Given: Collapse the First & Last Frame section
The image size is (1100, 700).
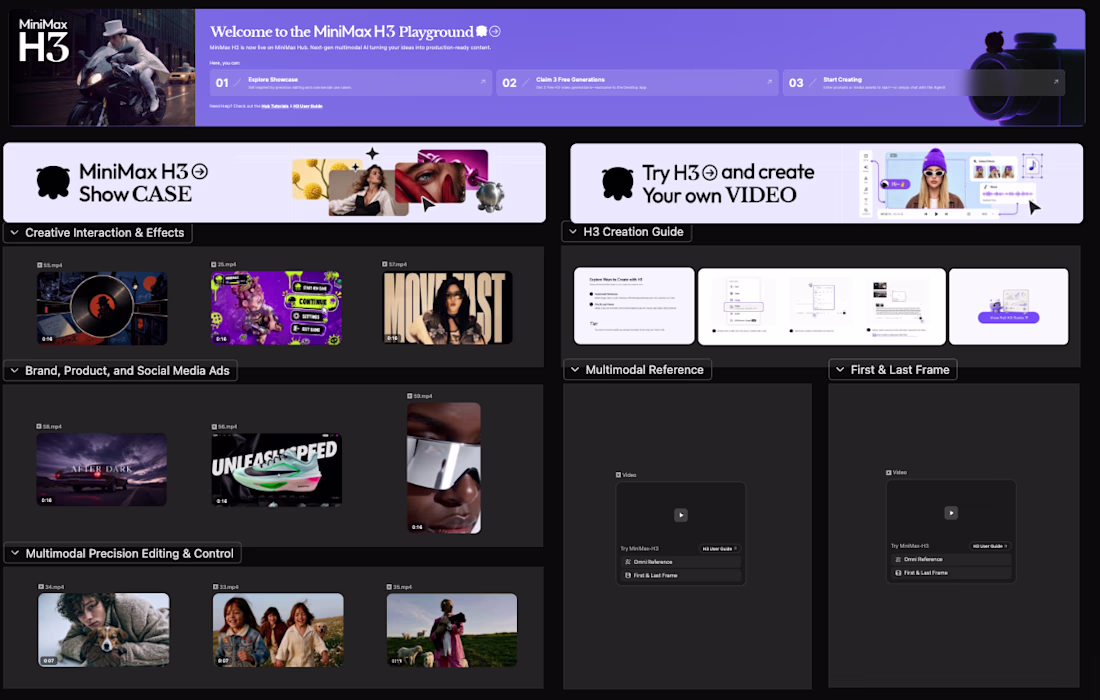Looking at the screenshot, I should tap(840, 370).
